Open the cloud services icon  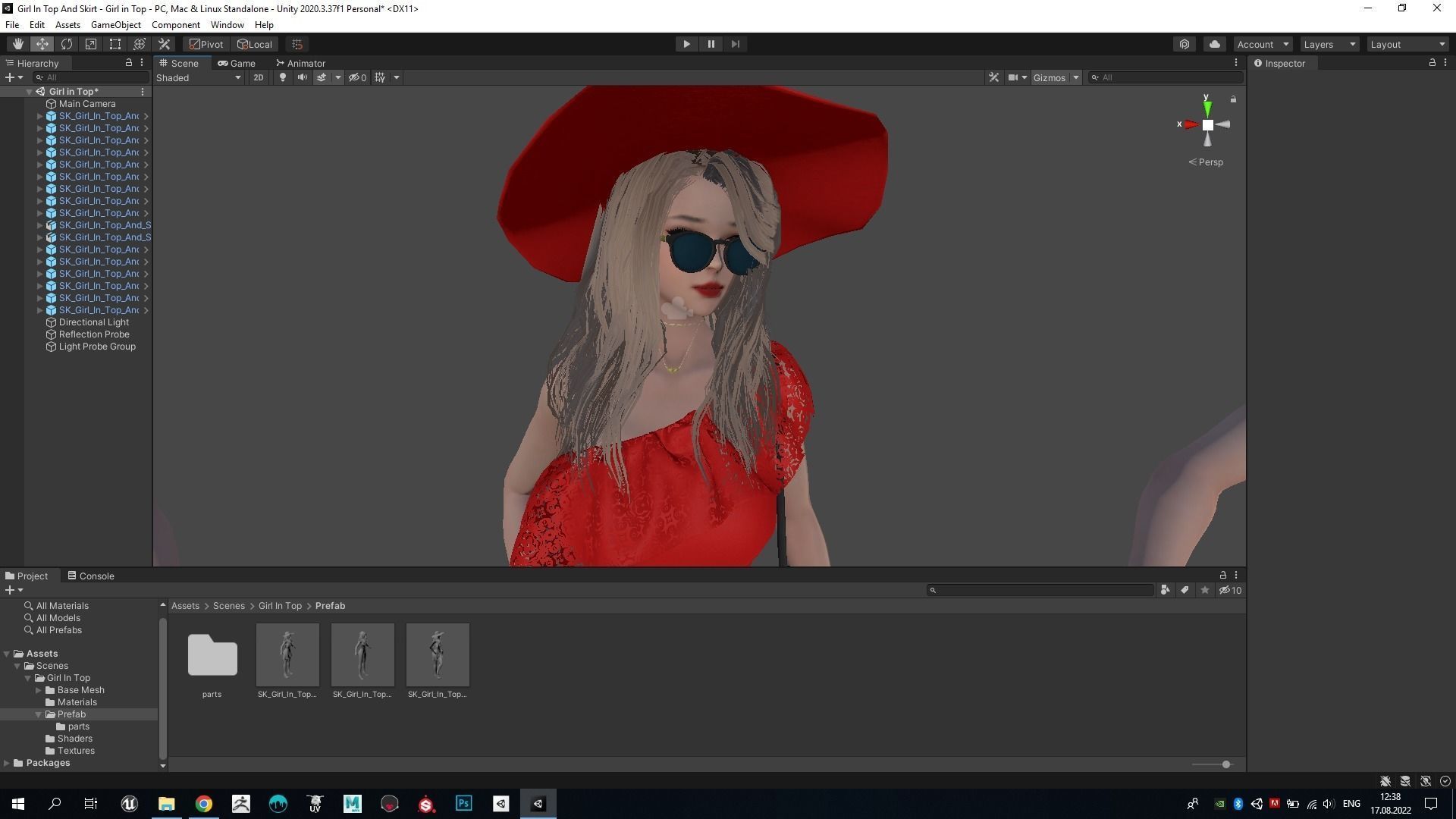pyautogui.click(x=1215, y=44)
